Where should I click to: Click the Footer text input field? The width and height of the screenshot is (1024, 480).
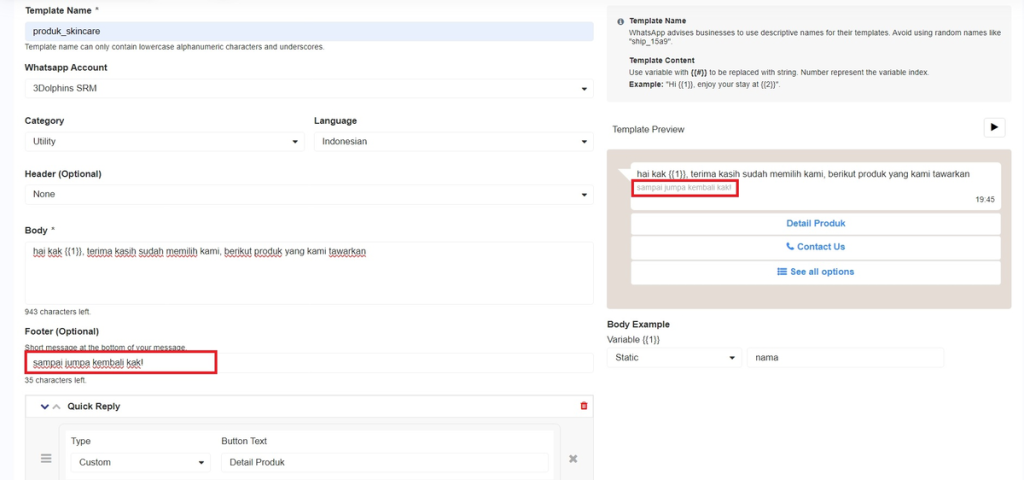click(308, 362)
